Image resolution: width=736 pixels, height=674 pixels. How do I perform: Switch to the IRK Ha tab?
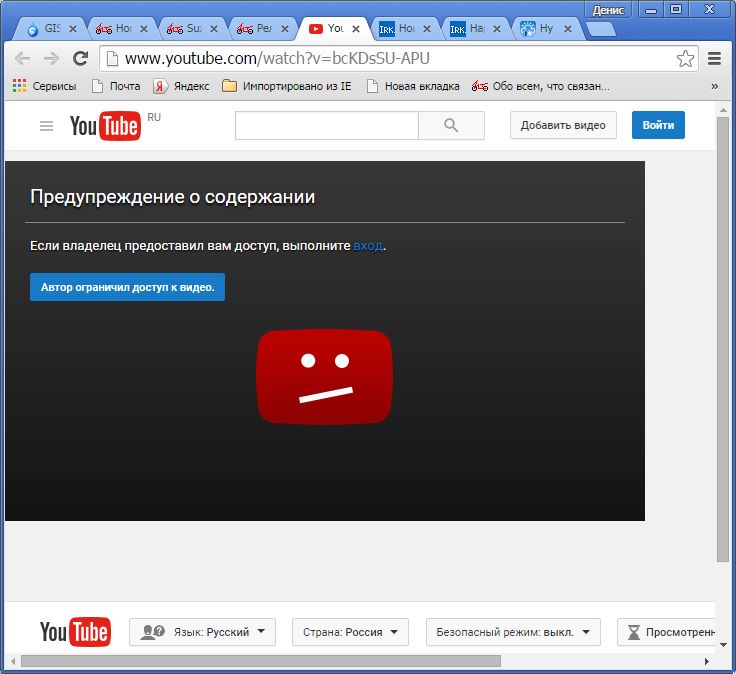[x=475, y=29]
